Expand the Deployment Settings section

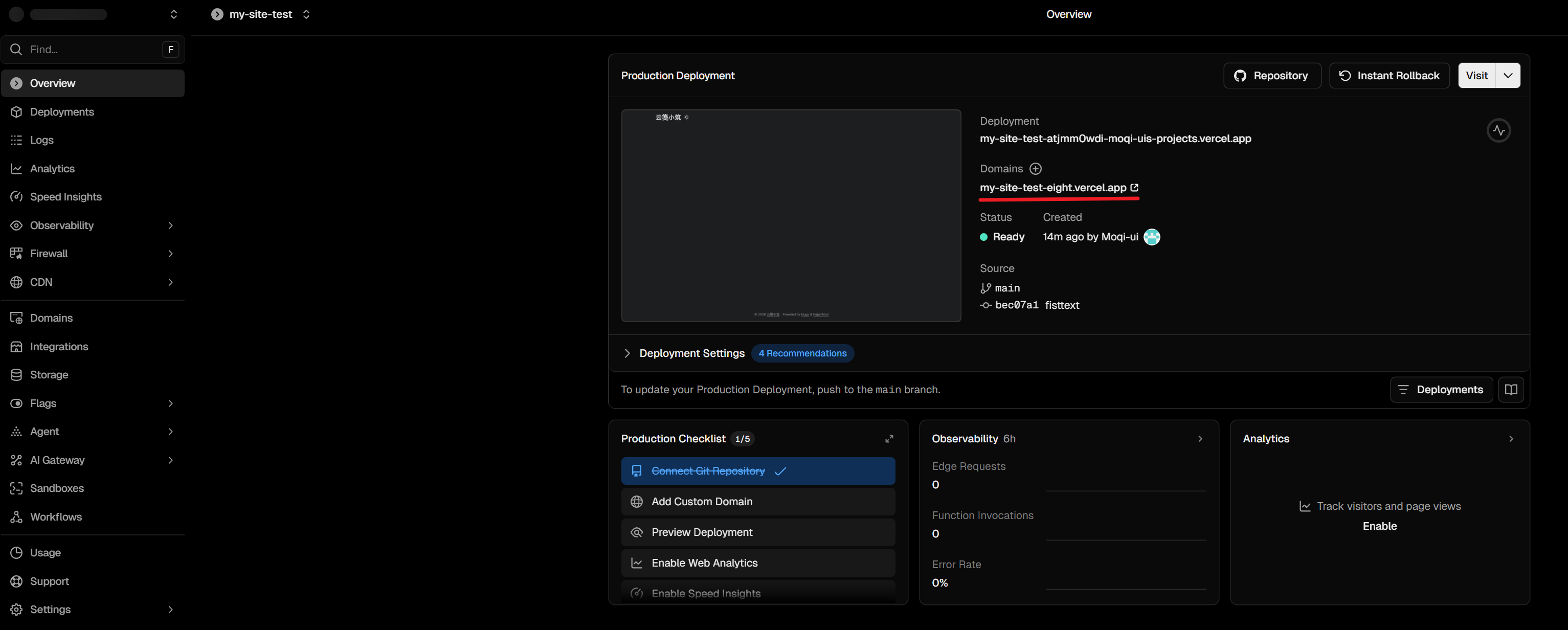(627, 353)
